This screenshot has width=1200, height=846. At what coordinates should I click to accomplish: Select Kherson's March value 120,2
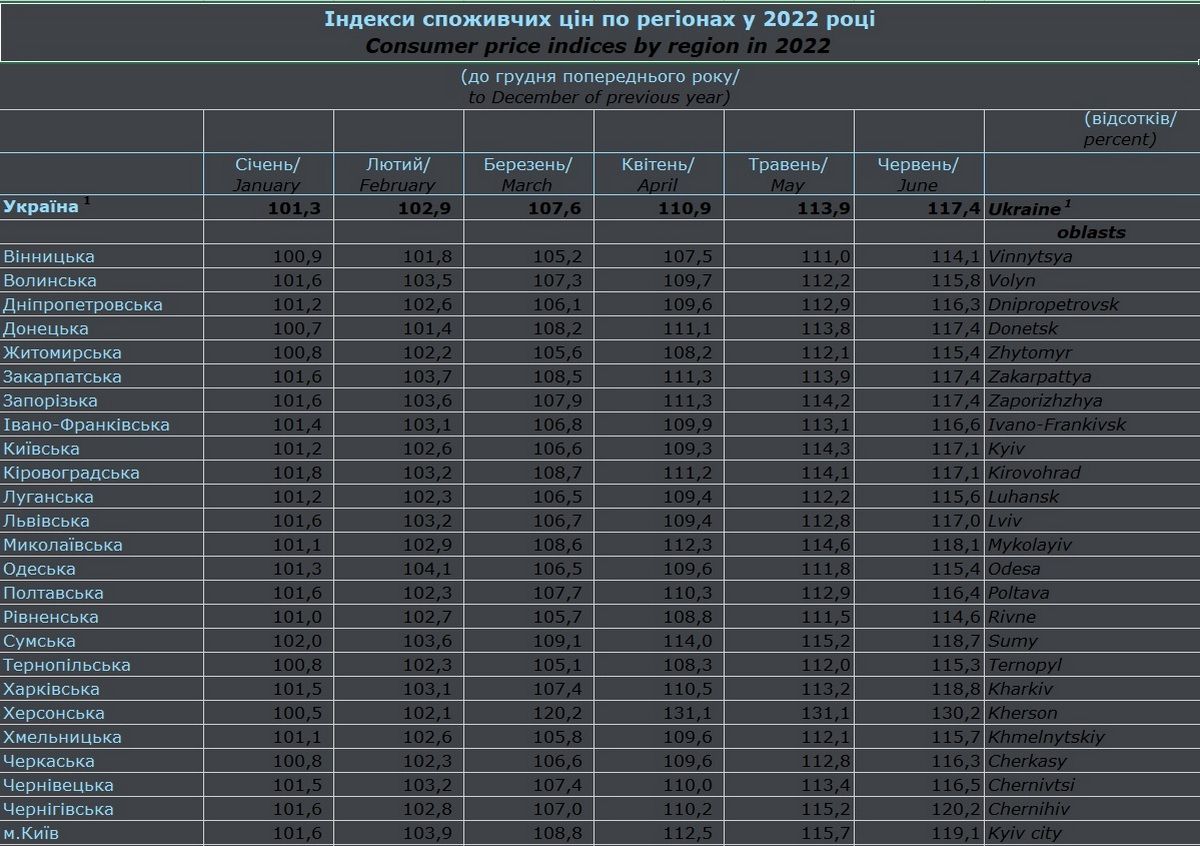(x=558, y=713)
